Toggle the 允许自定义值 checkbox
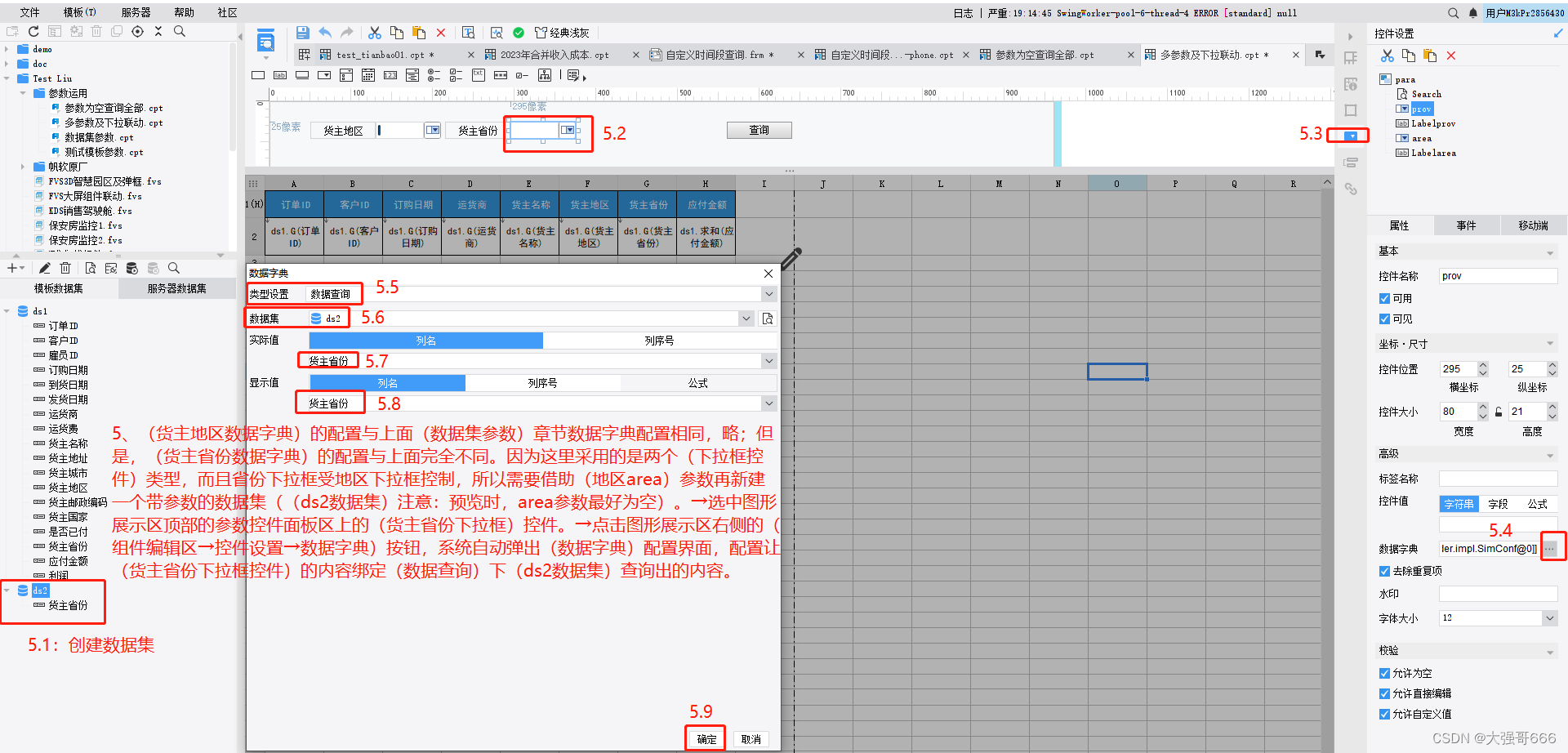This screenshot has width=1568, height=753. tap(1384, 714)
